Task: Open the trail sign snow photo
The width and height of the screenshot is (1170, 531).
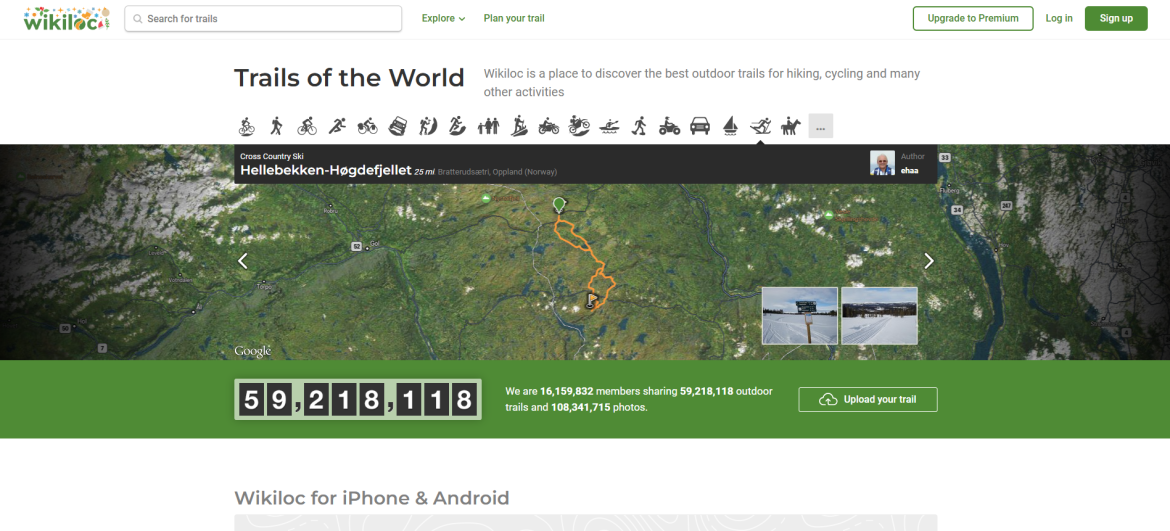Action: tap(799, 315)
